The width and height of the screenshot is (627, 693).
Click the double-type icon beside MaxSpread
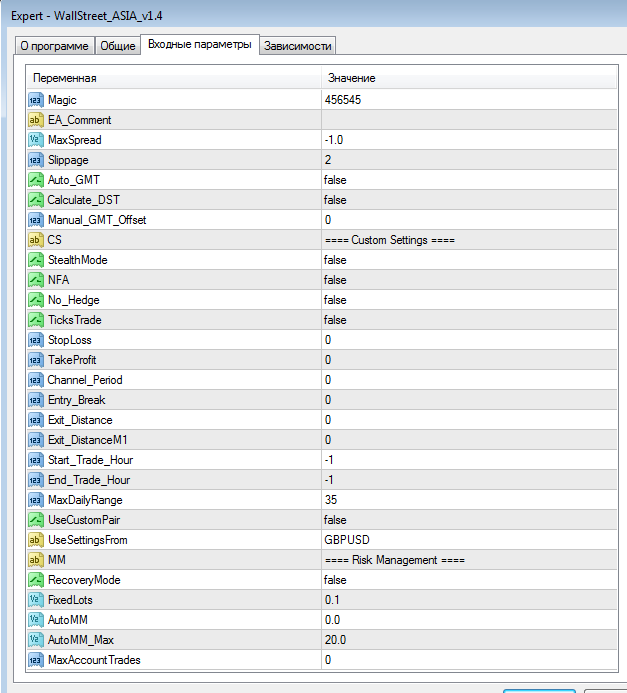pyautogui.click(x=36, y=140)
